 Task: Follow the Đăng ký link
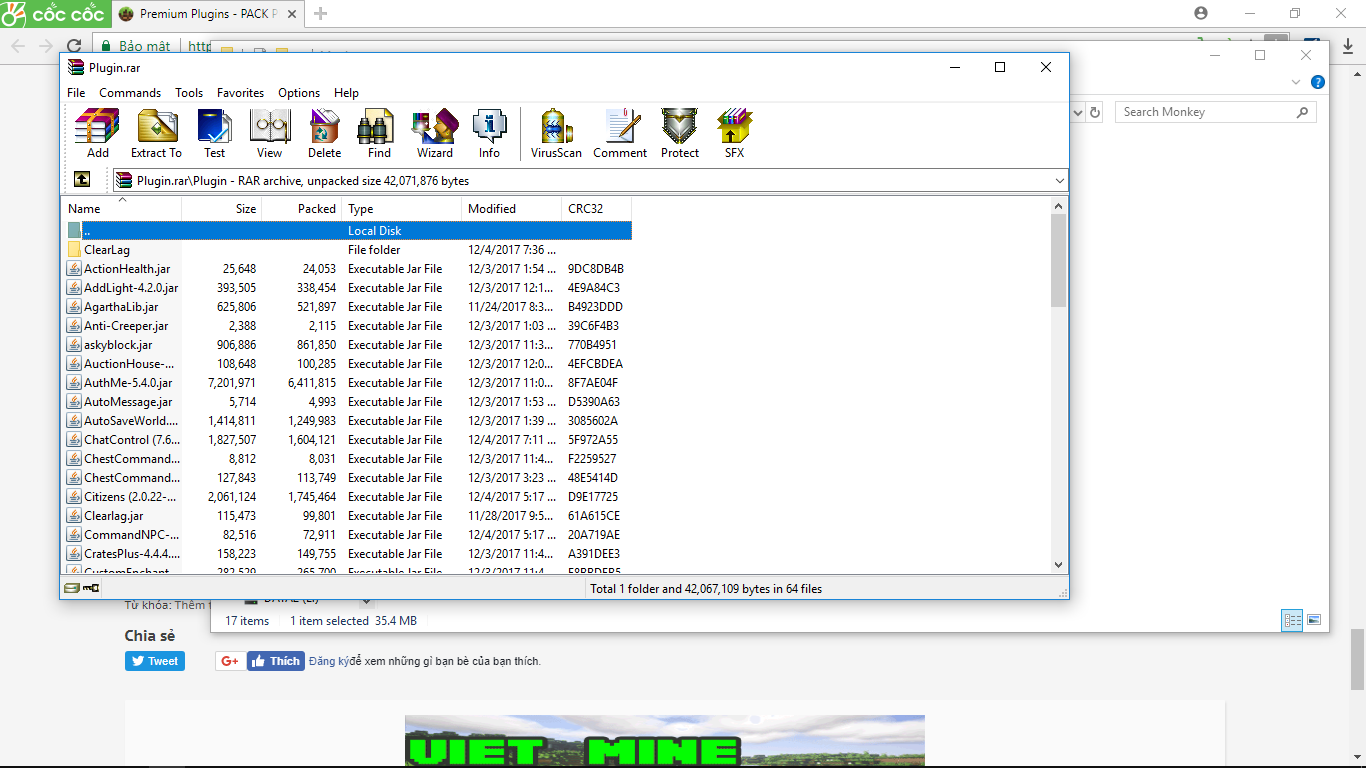coord(329,661)
